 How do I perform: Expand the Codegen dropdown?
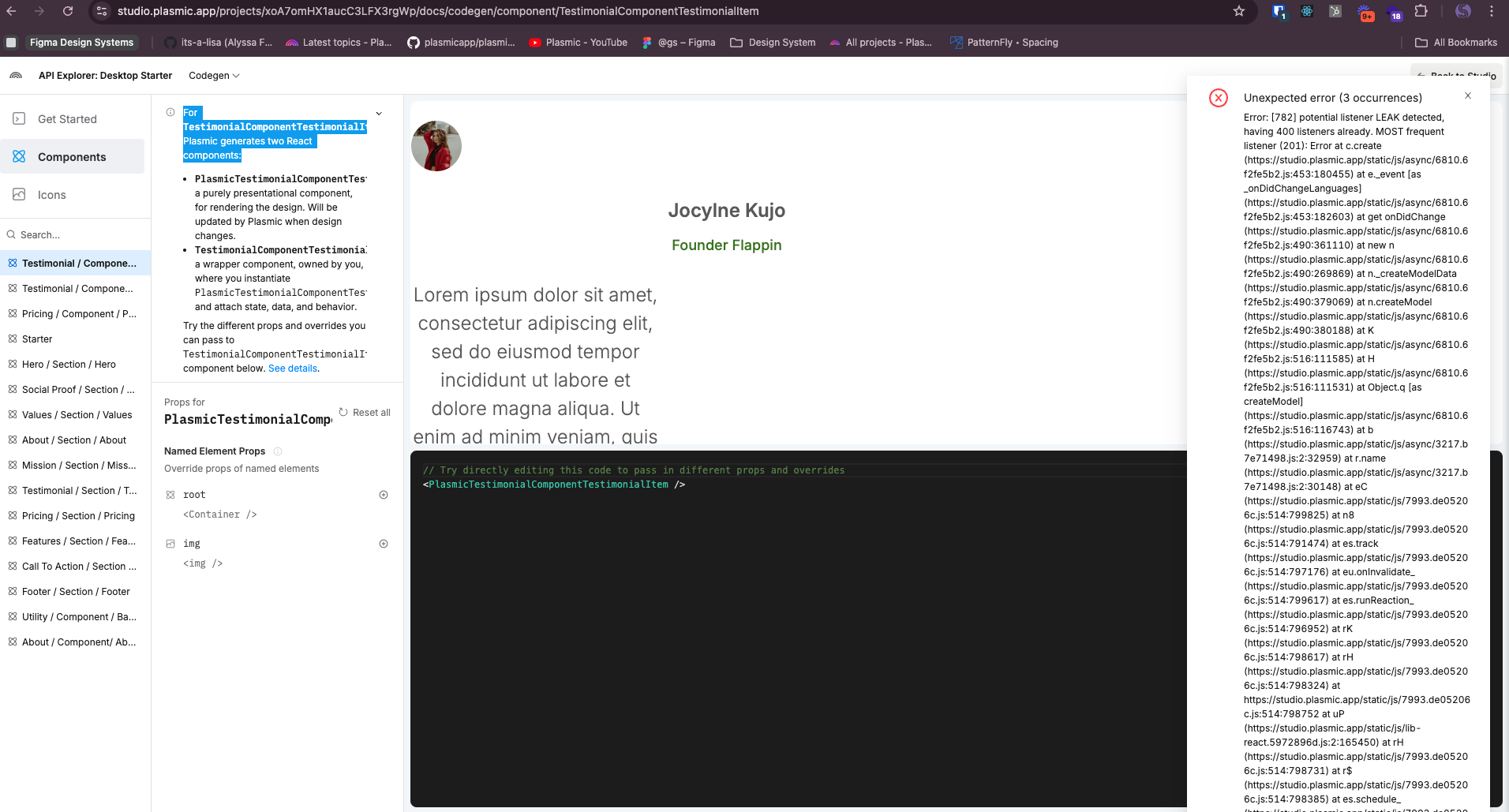coord(214,76)
